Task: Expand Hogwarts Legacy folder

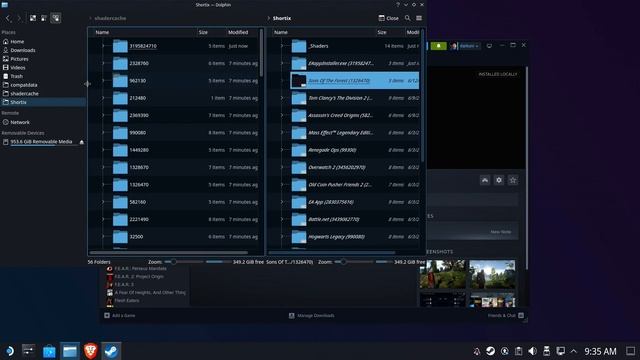Action: coord(282,237)
